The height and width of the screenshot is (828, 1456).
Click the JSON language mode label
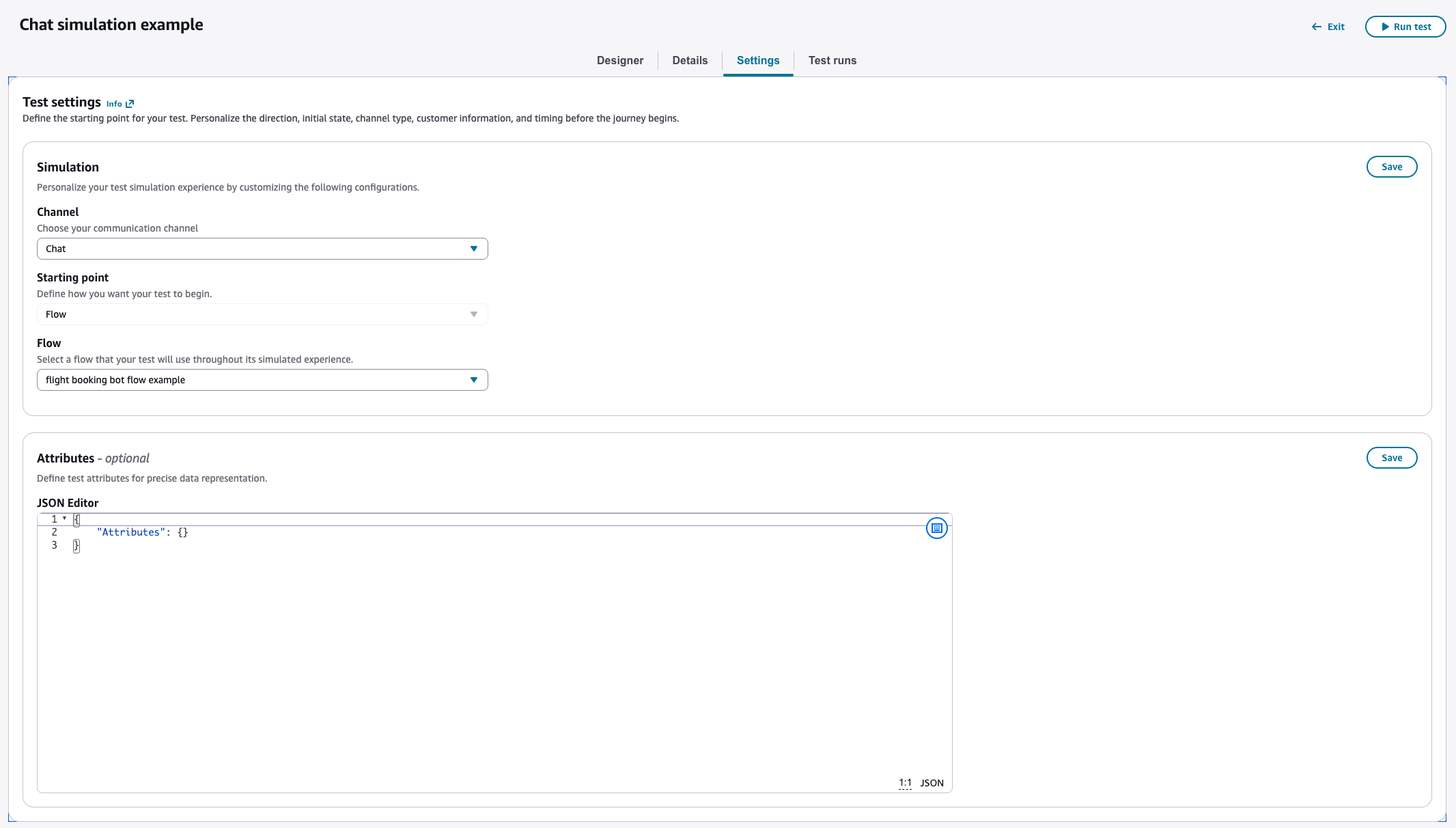pyautogui.click(x=932, y=783)
